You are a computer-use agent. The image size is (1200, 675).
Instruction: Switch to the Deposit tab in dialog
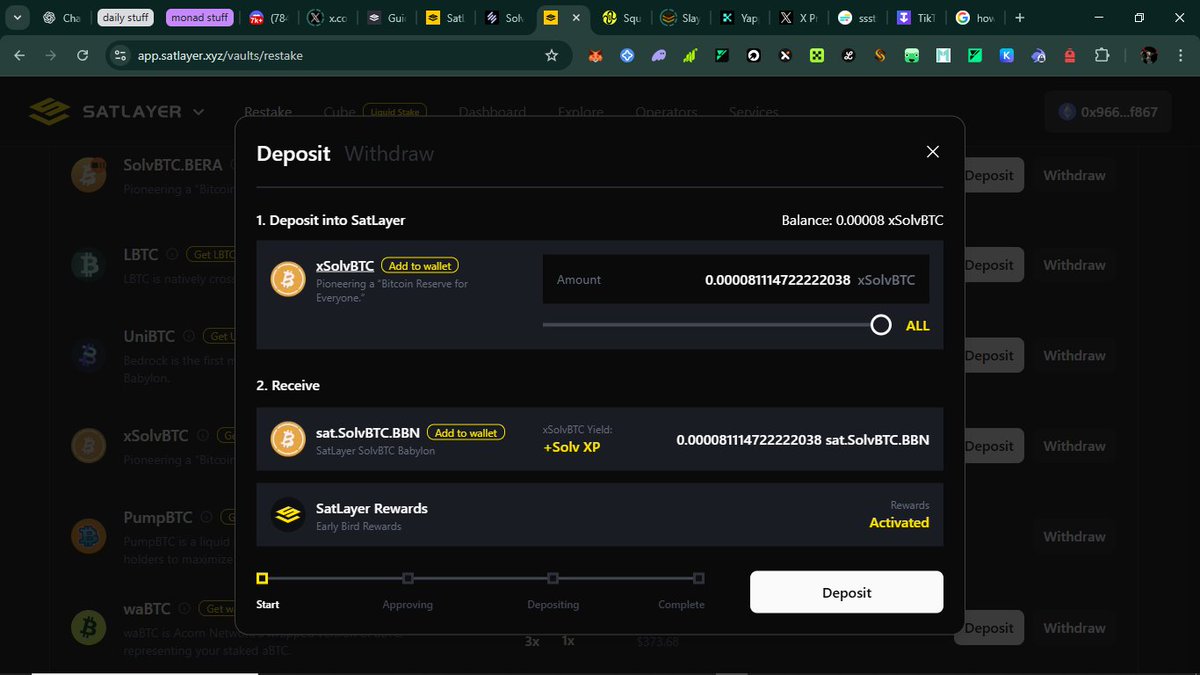click(293, 154)
